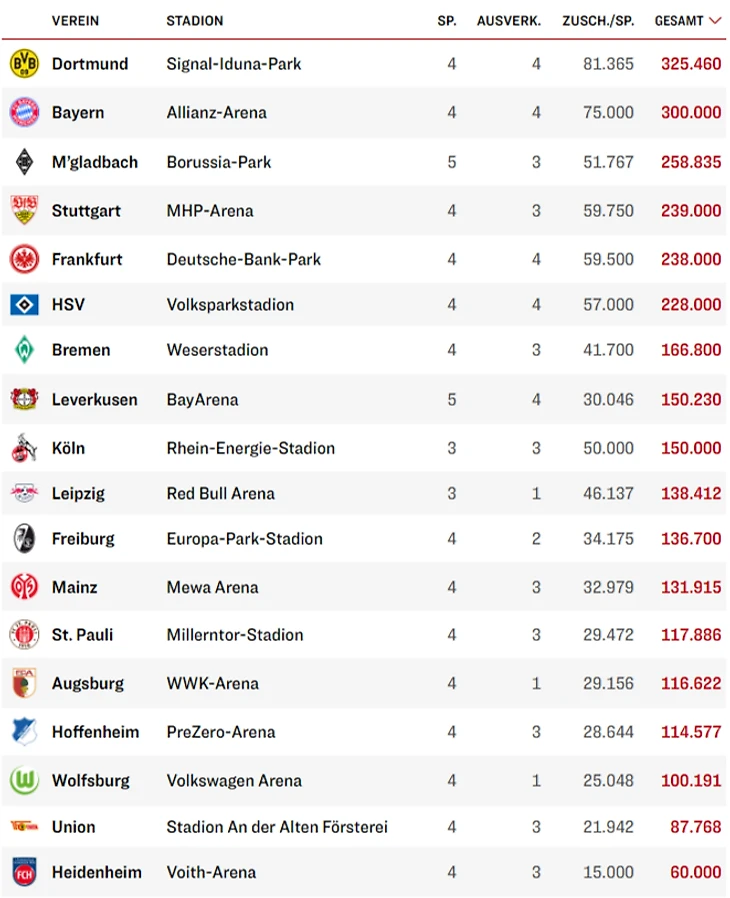The image size is (730, 898).
Task: Click the VfL Wolfsburg green logo
Action: click(x=23, y=780)
